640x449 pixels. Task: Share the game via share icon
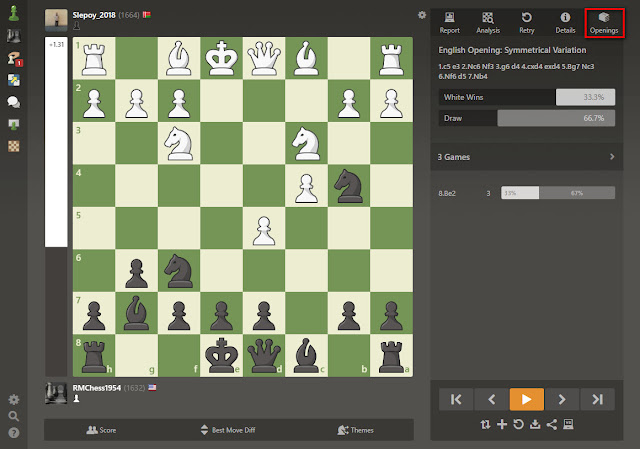pos(552,425)
